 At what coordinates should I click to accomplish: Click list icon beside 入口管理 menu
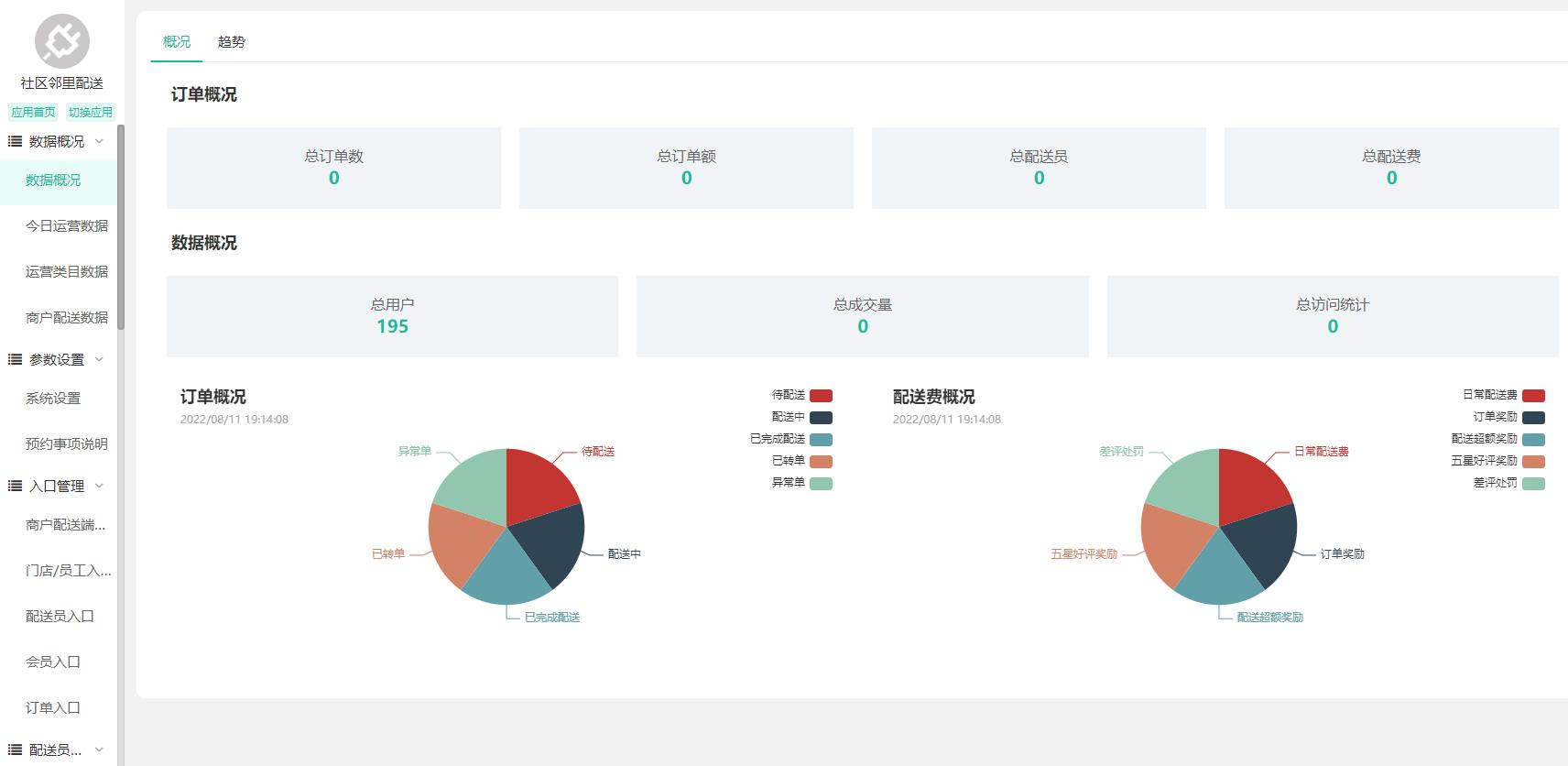(x=15, y=486)
